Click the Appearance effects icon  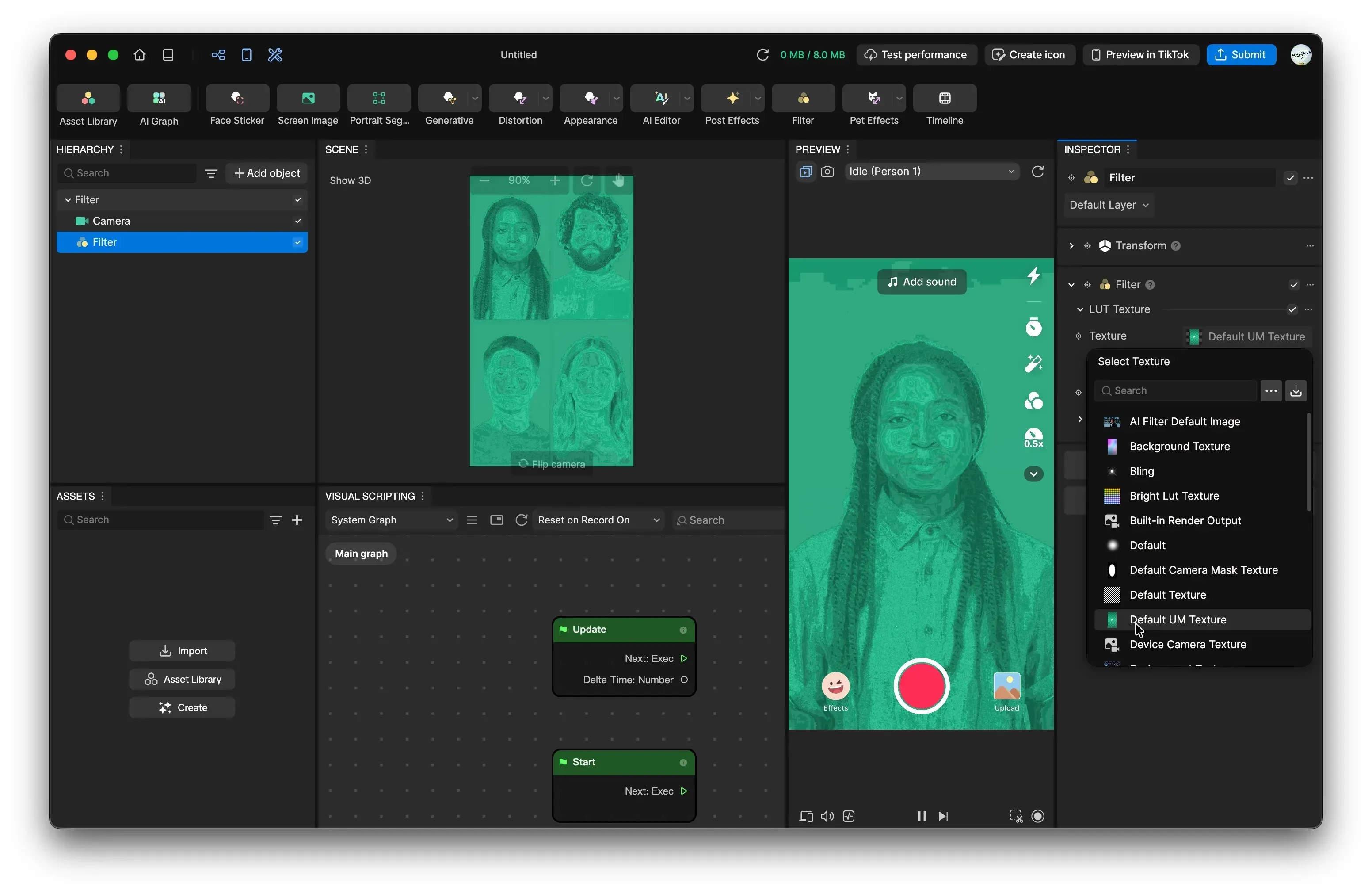(591, 98)
